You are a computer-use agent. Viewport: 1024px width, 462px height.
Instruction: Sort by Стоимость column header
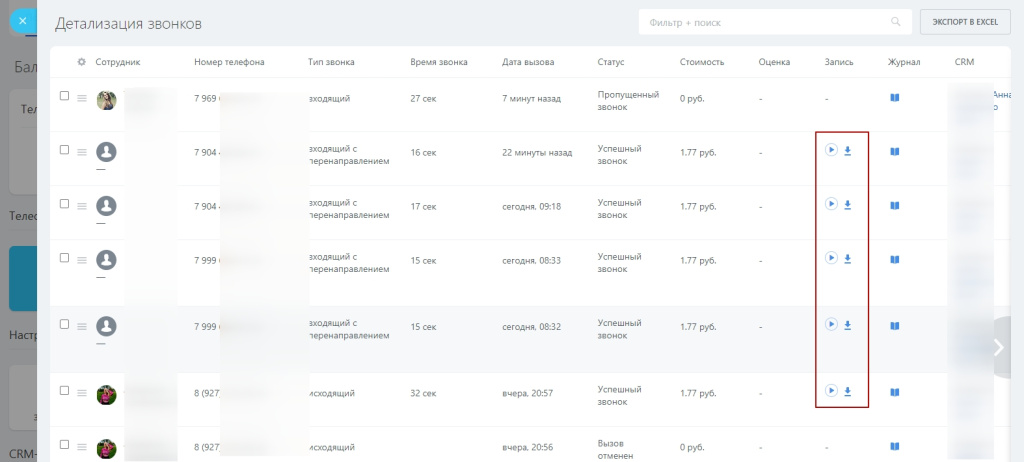click(x=702, y=62)
